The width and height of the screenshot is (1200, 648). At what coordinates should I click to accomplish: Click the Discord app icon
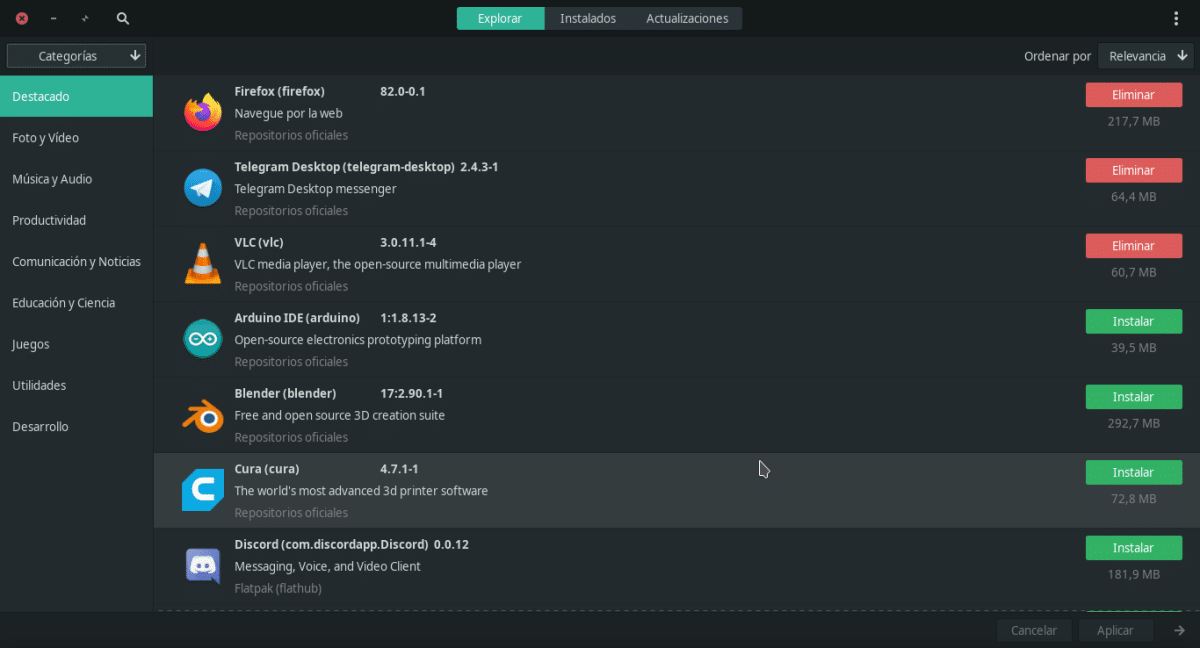[203, 566]
